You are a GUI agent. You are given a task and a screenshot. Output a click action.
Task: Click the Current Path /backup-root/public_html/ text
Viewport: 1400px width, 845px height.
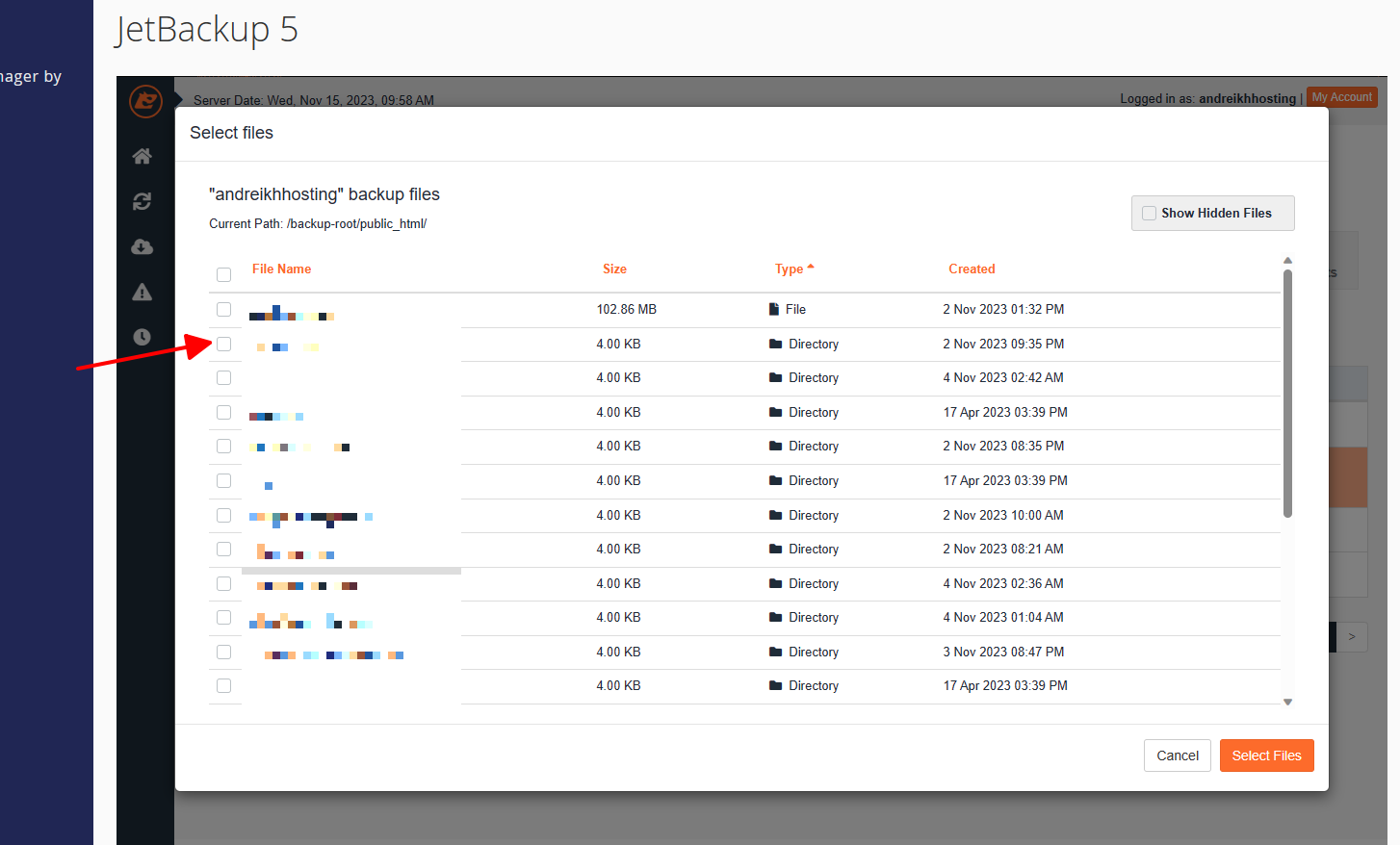(318, 223)
